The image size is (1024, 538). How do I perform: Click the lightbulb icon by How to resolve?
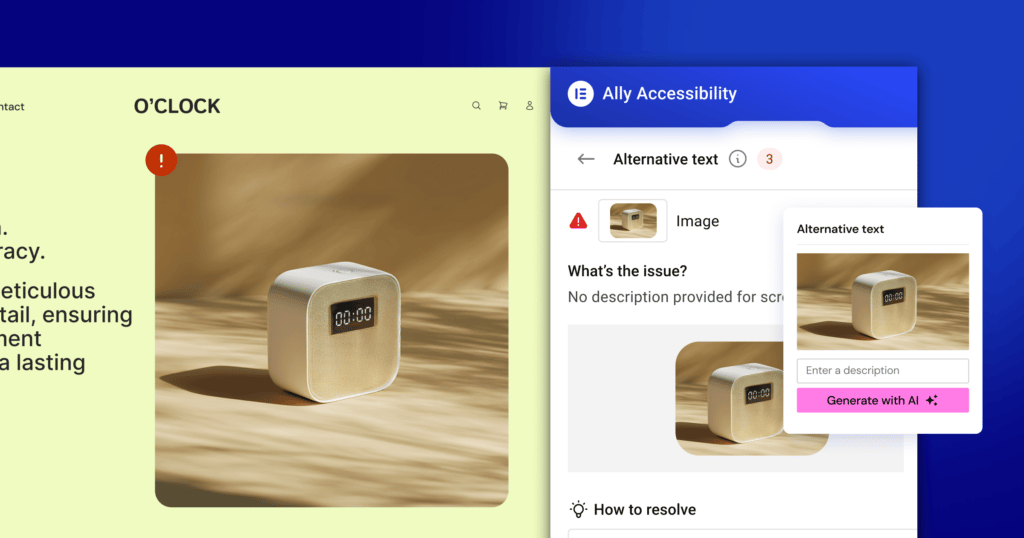578,509
